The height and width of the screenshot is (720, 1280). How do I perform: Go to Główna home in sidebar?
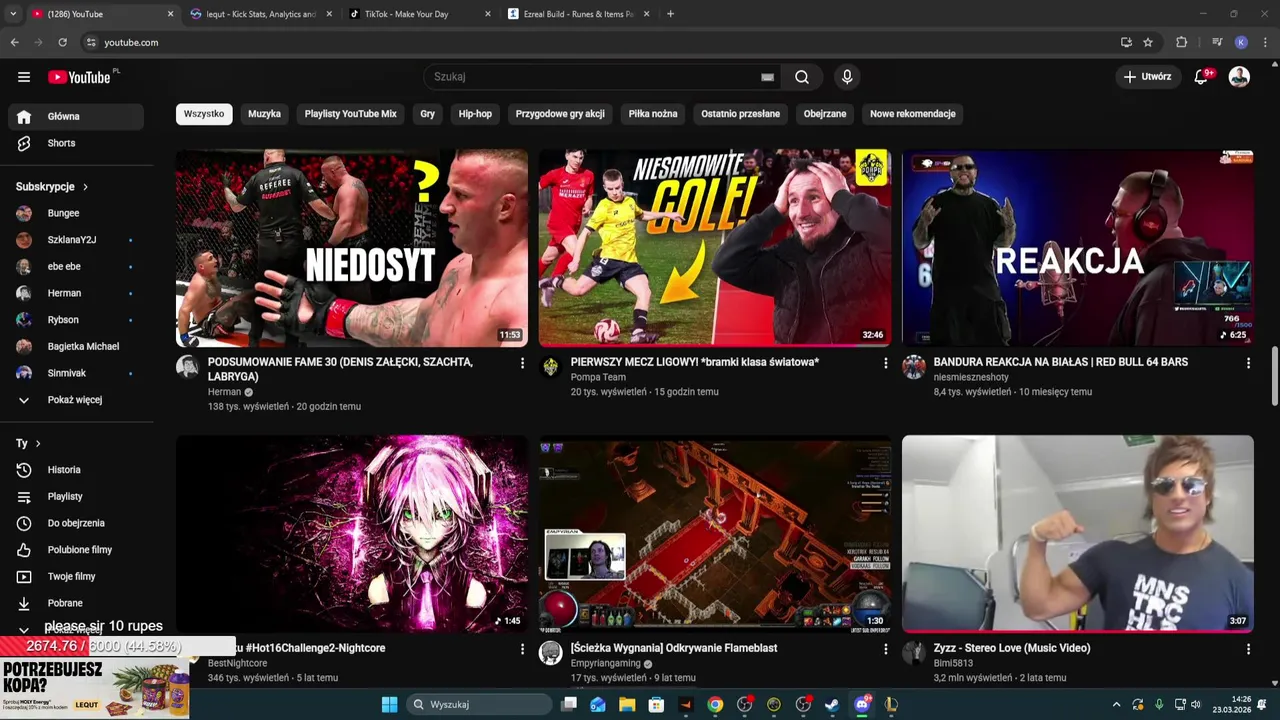(76, 116)
